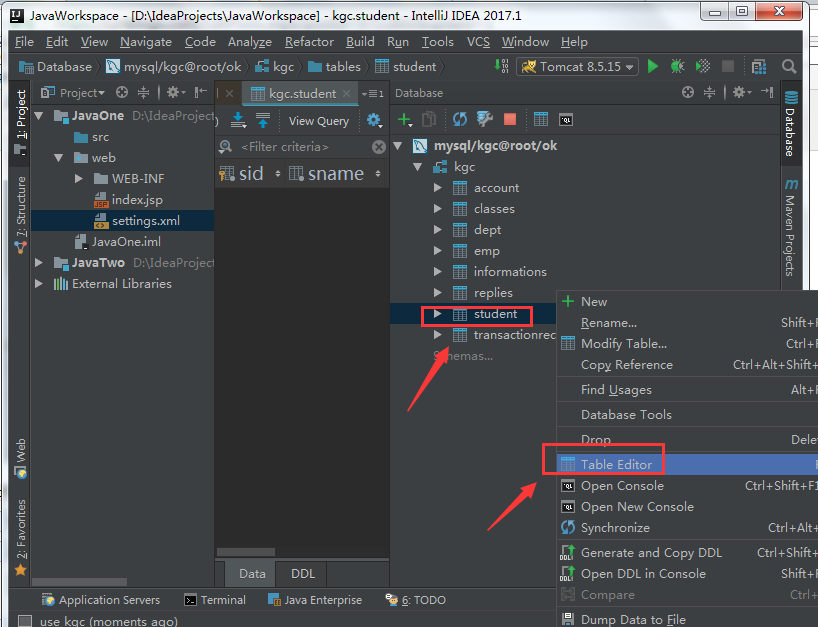The height and width of the screenshot is (627, 818).
Task: Open the Search Everywhere magnifier icon
Action: (x=789, y=67)
